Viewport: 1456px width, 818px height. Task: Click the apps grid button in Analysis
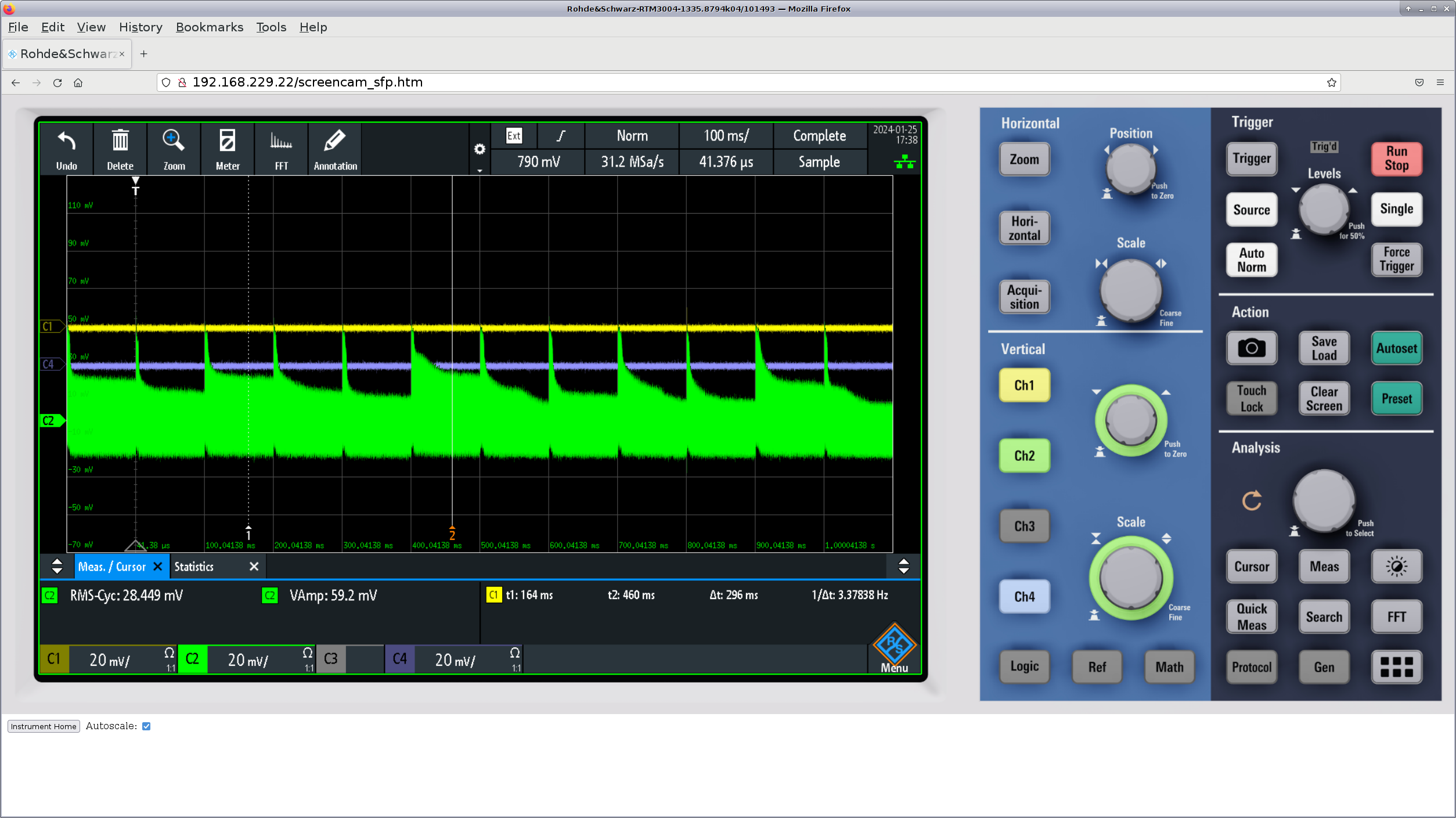pos(1396,667)
